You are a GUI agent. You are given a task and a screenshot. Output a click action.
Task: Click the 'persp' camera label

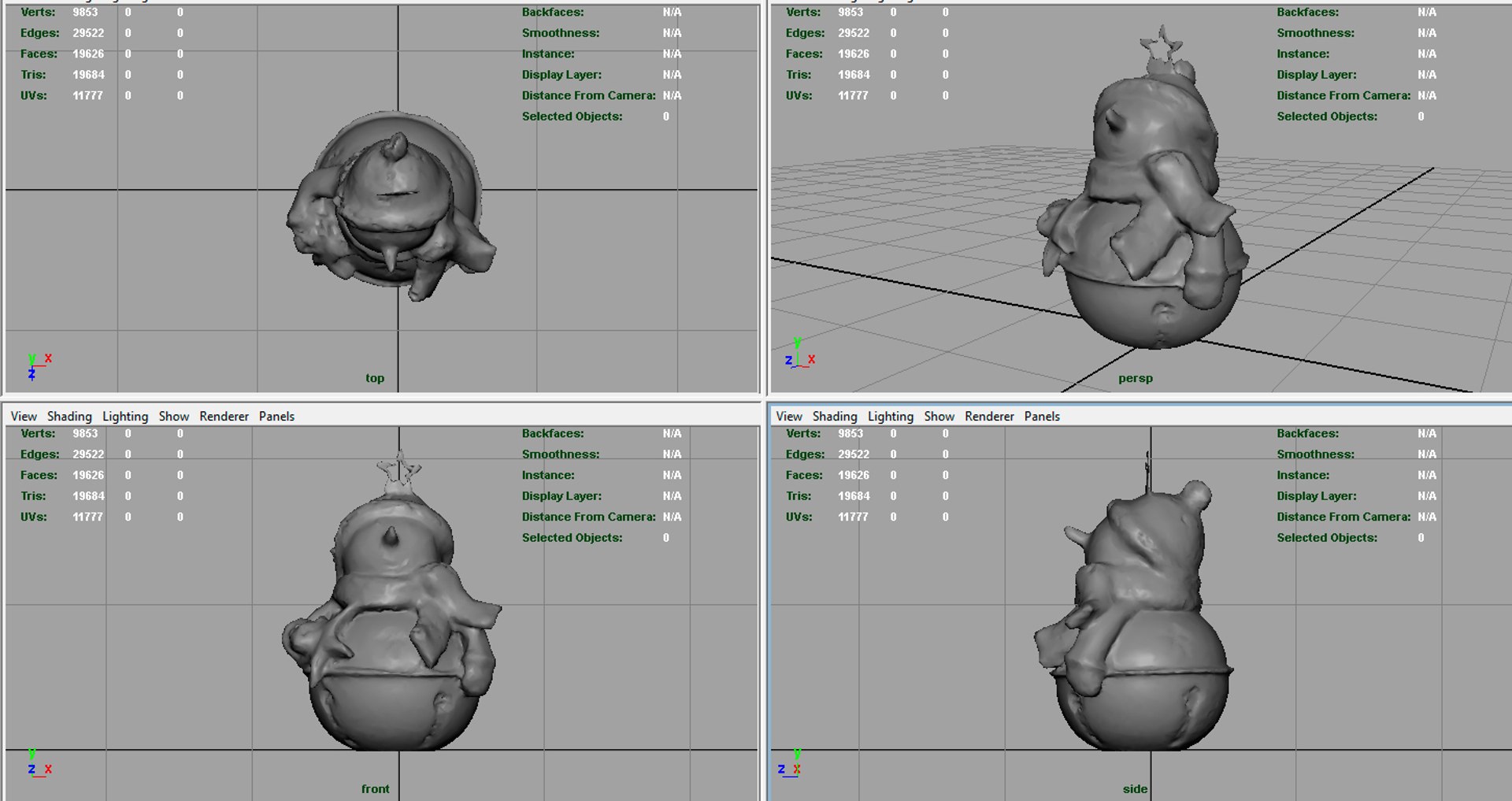click(x=1136, y=378)
